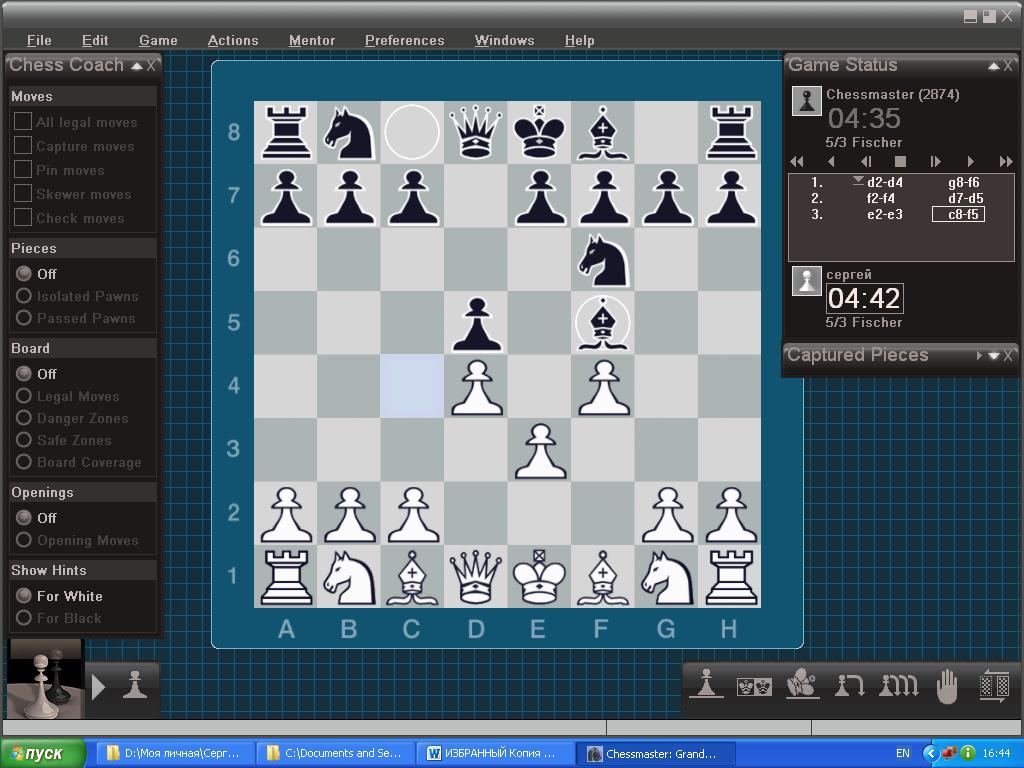Image resolution: width=1024 pixels, height=768 pixels.
Task: Click the pawn with three arrows icon
Action: click(x=898, y=686)
